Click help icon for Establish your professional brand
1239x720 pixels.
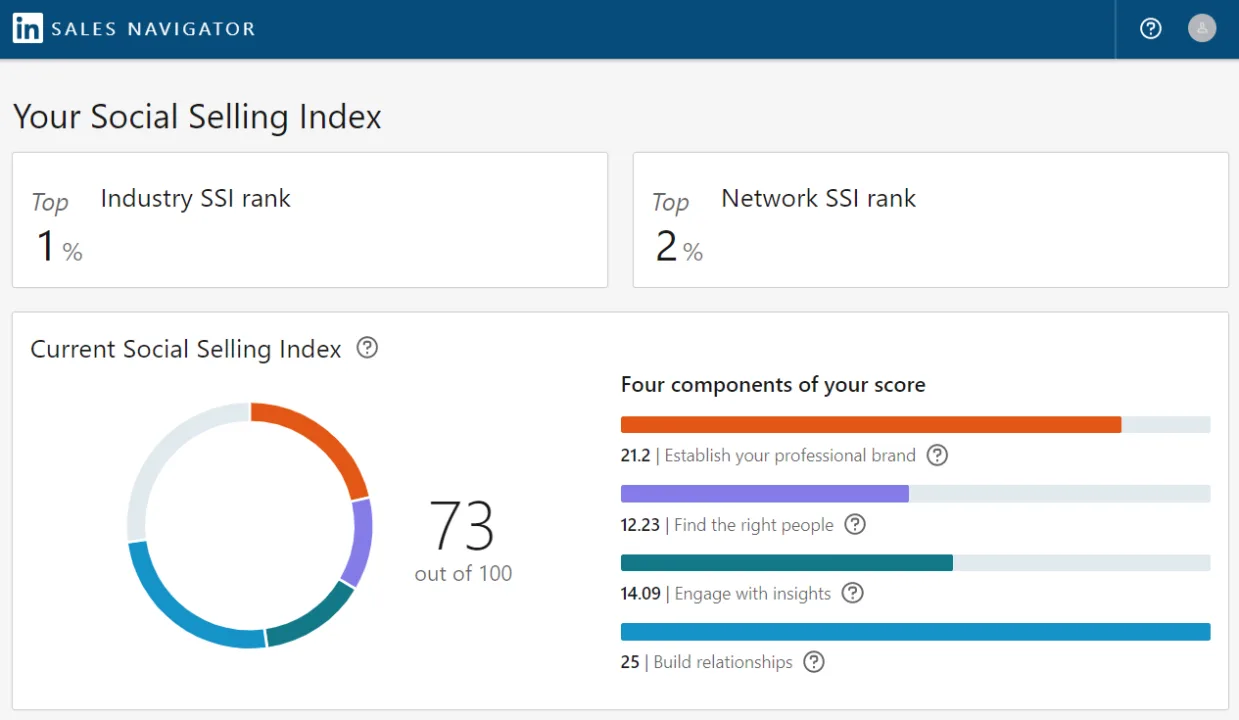pyautogui.click(x=937, y=455)
